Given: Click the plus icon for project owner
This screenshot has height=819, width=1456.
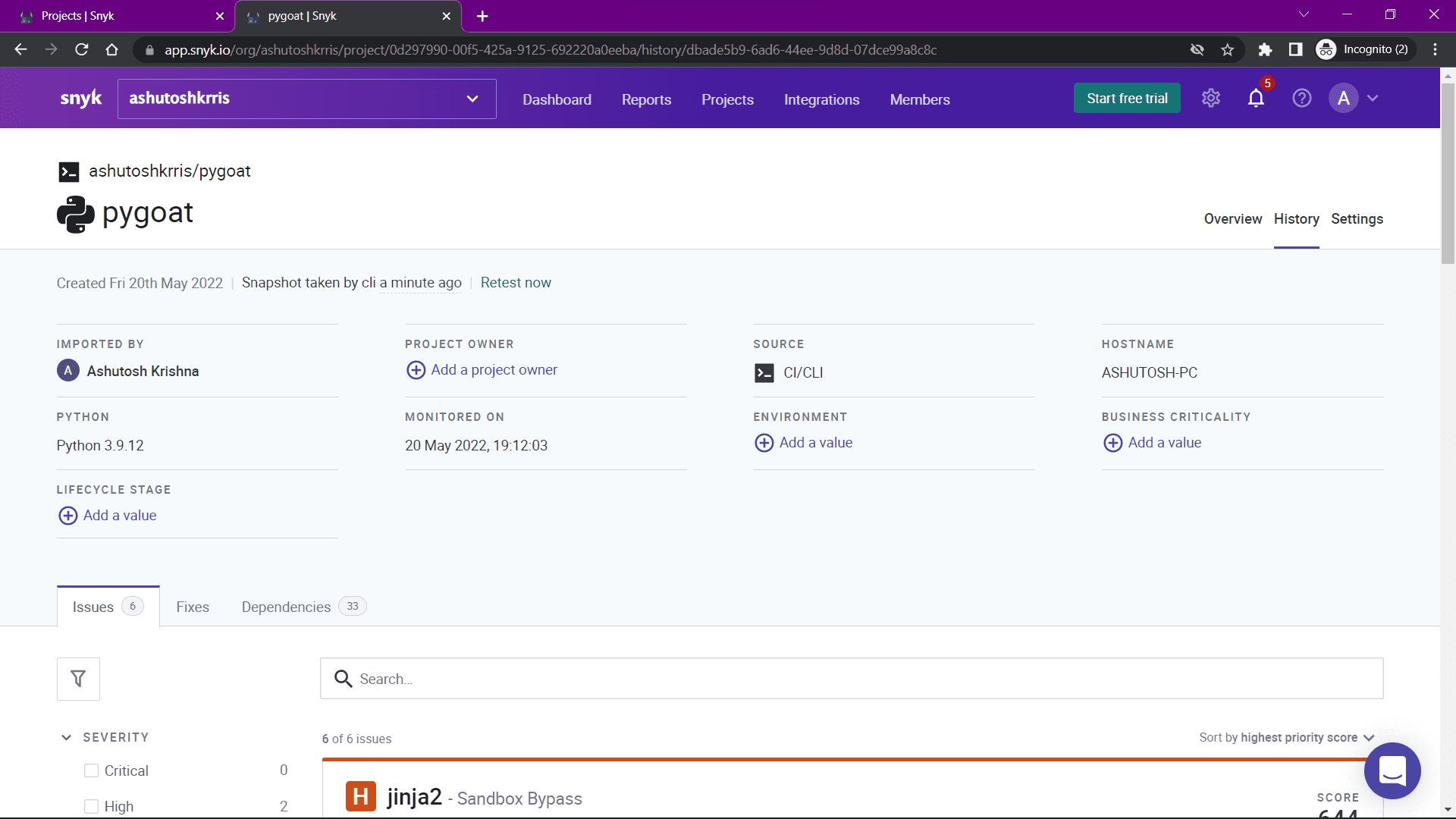Looking at the screenshot, I should (x=416, y=370).
